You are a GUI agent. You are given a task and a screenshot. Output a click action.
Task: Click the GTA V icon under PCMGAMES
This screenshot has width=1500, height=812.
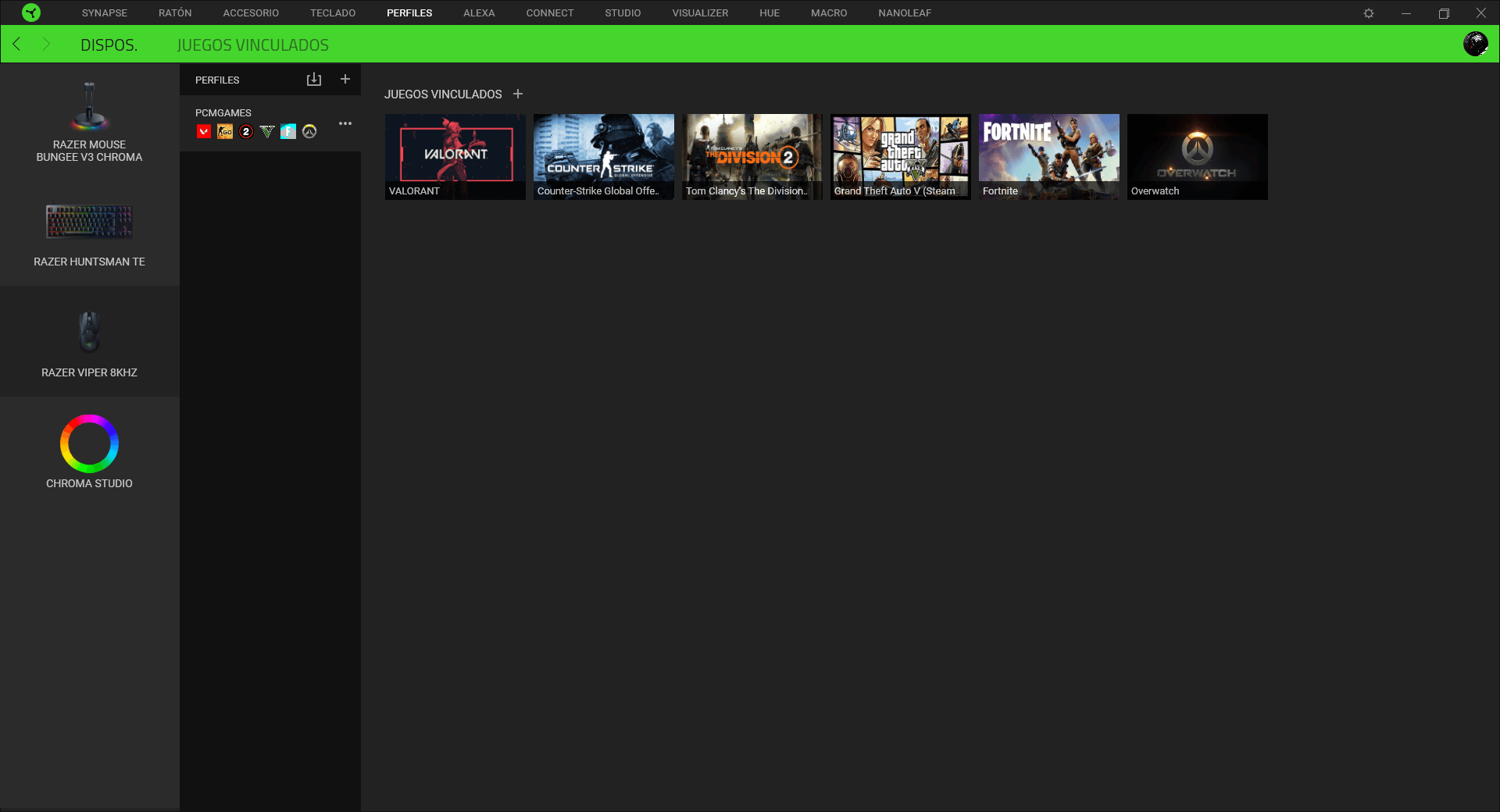[267, 132]
